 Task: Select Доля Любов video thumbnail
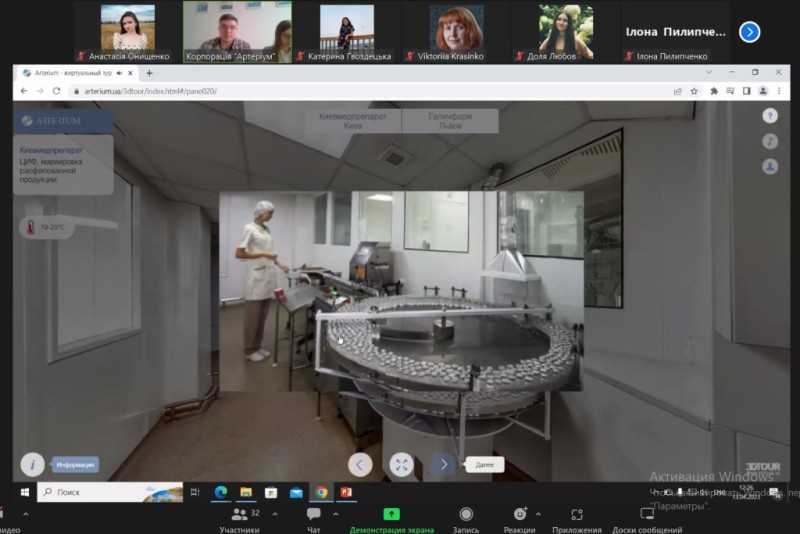(x=566, y=32)
